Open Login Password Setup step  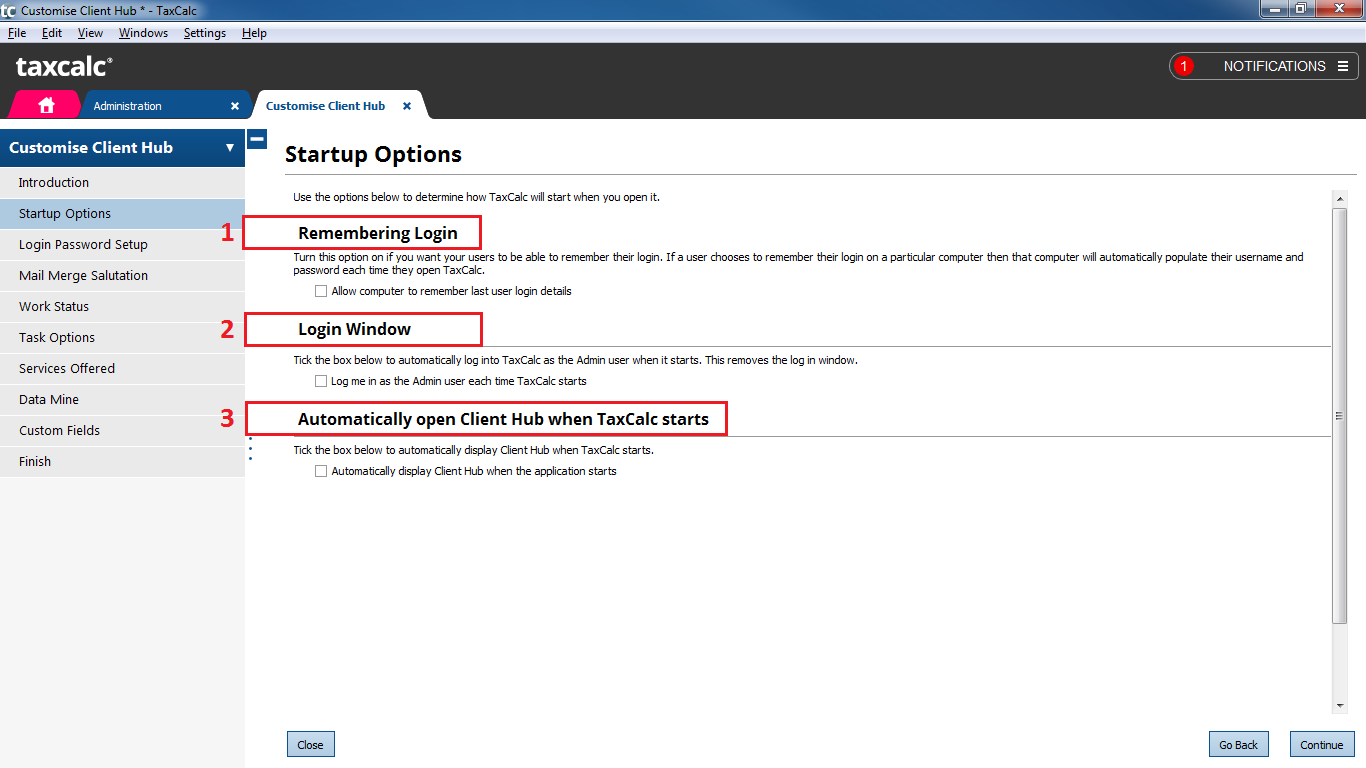click(122, 245)
